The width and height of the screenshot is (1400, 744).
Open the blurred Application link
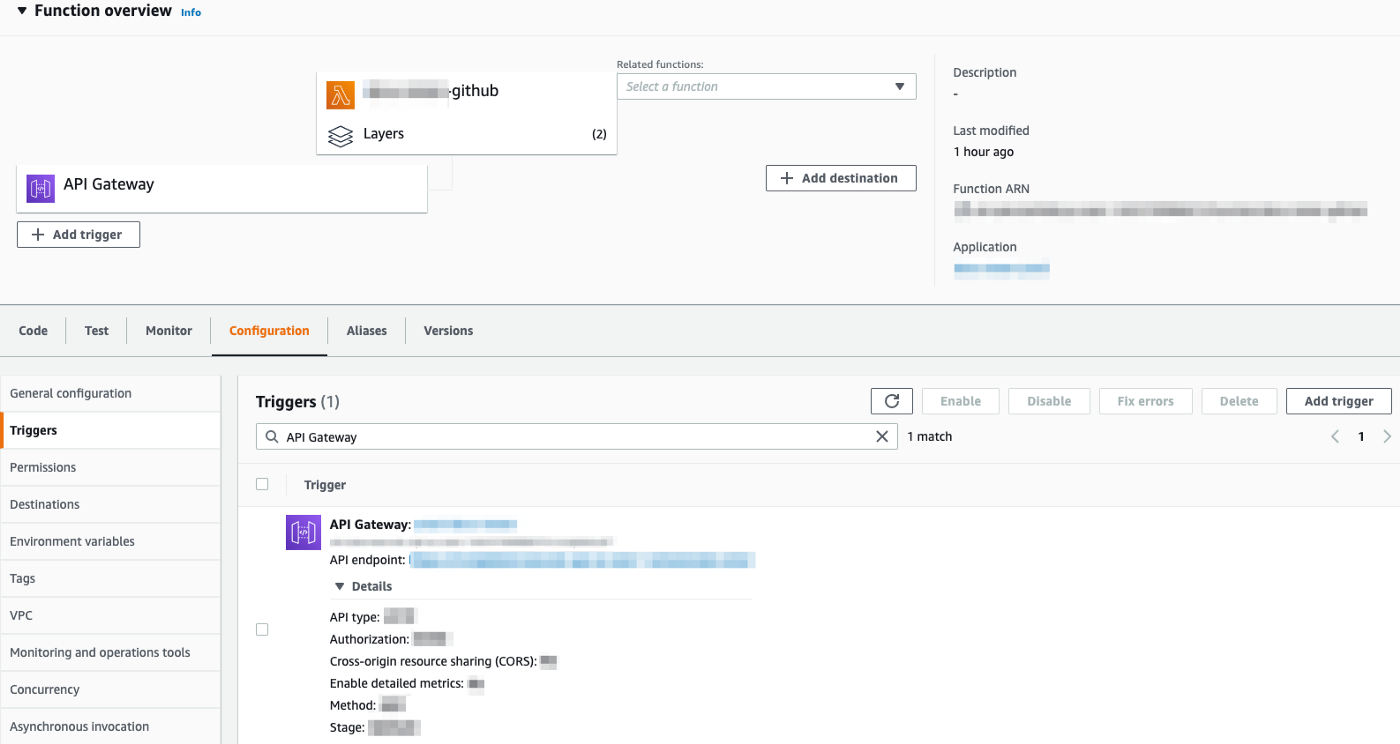tap(1001, 268)
